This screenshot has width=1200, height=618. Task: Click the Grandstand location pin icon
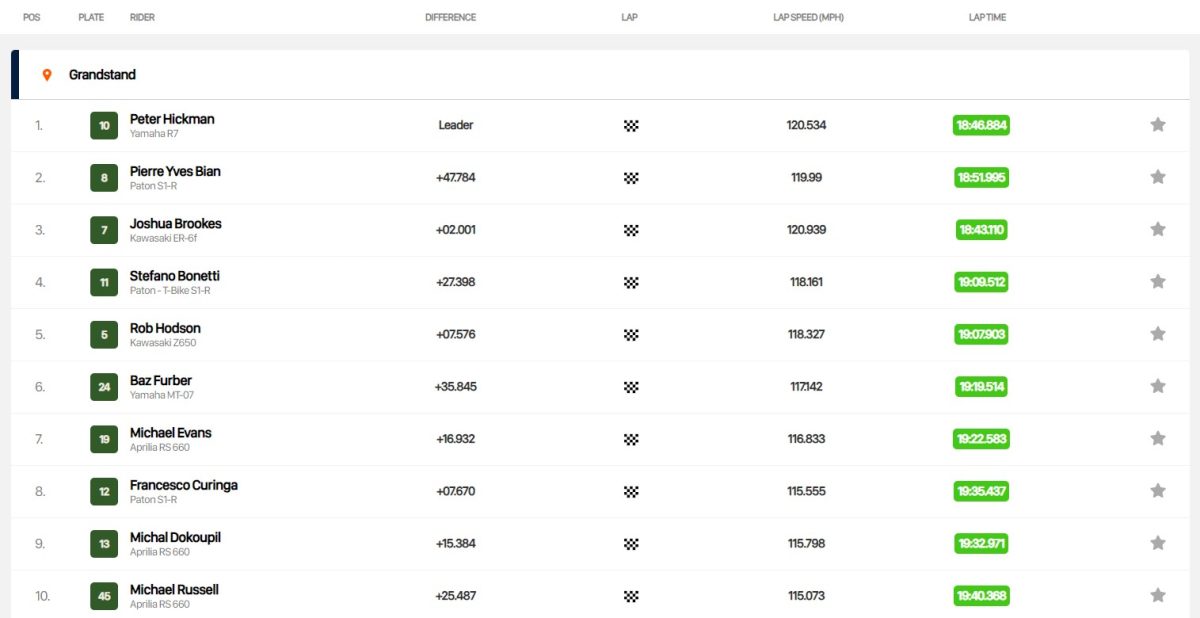[46, 75]
